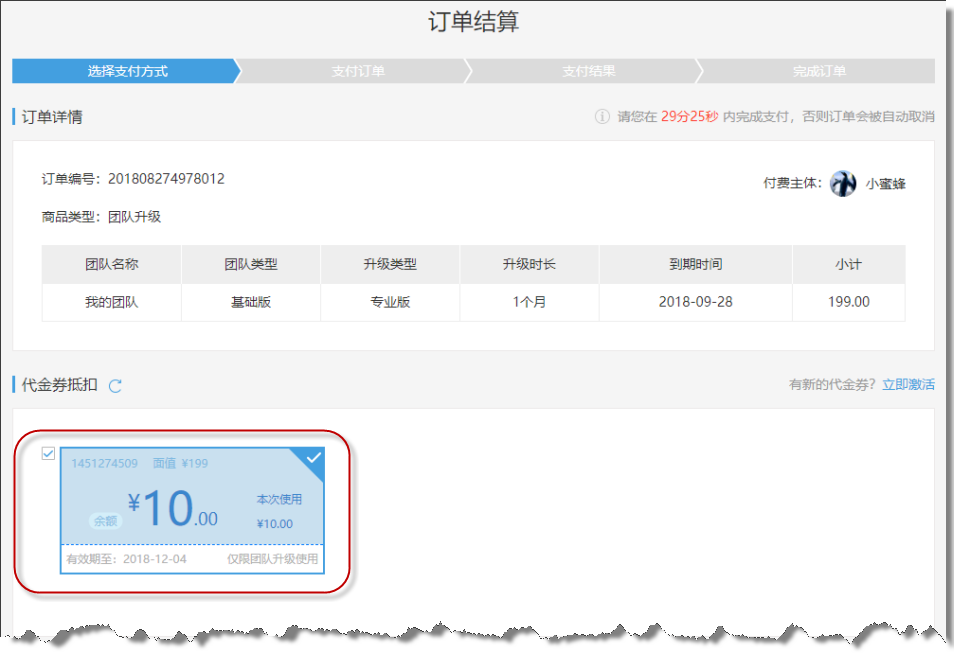Click order number 201808274978012
The height and width of the screenshot is (653, 954).
[166, 179]
